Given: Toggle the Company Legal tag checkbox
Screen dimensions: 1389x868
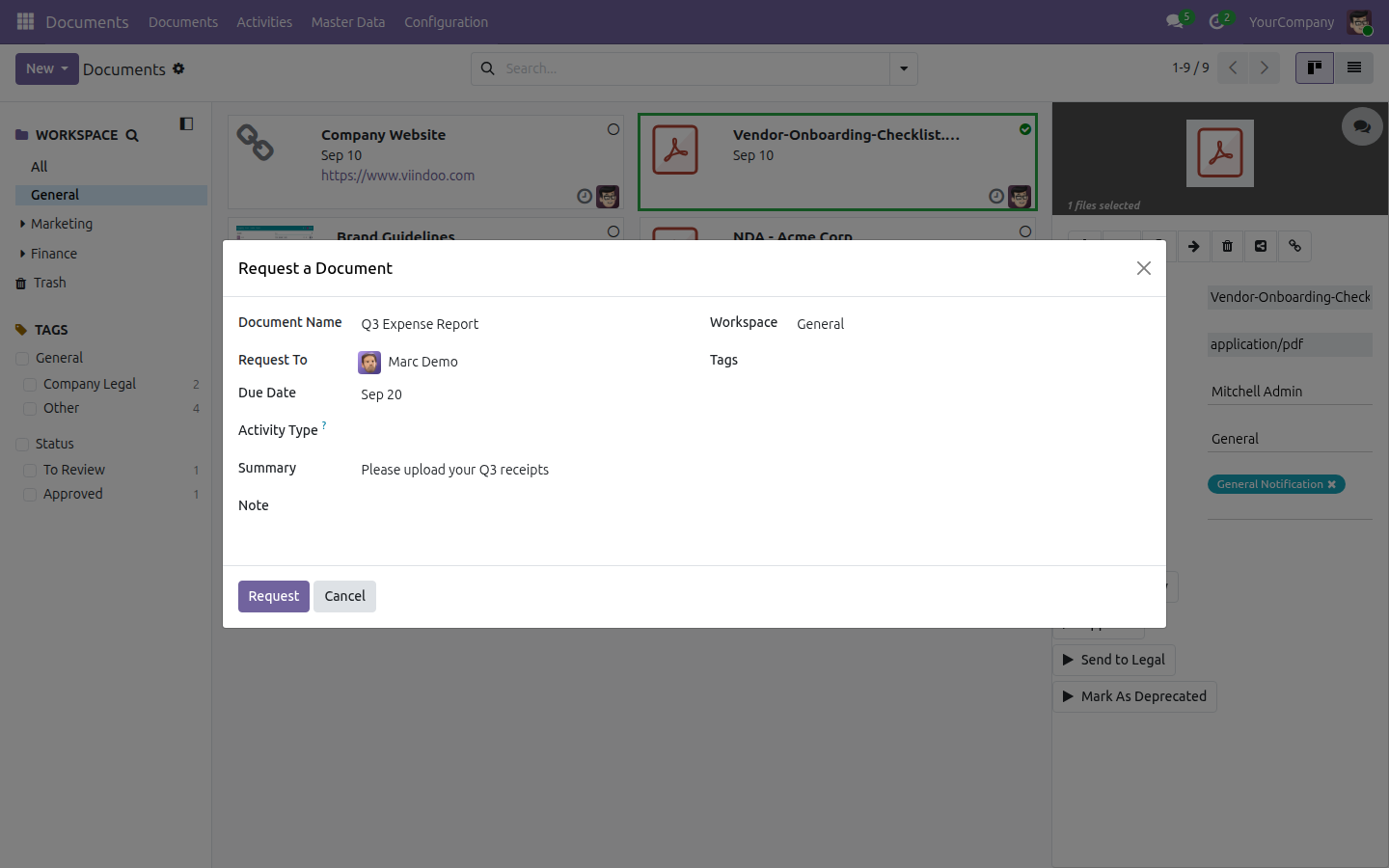Looking at the screenshot, I should pos(30,385).
